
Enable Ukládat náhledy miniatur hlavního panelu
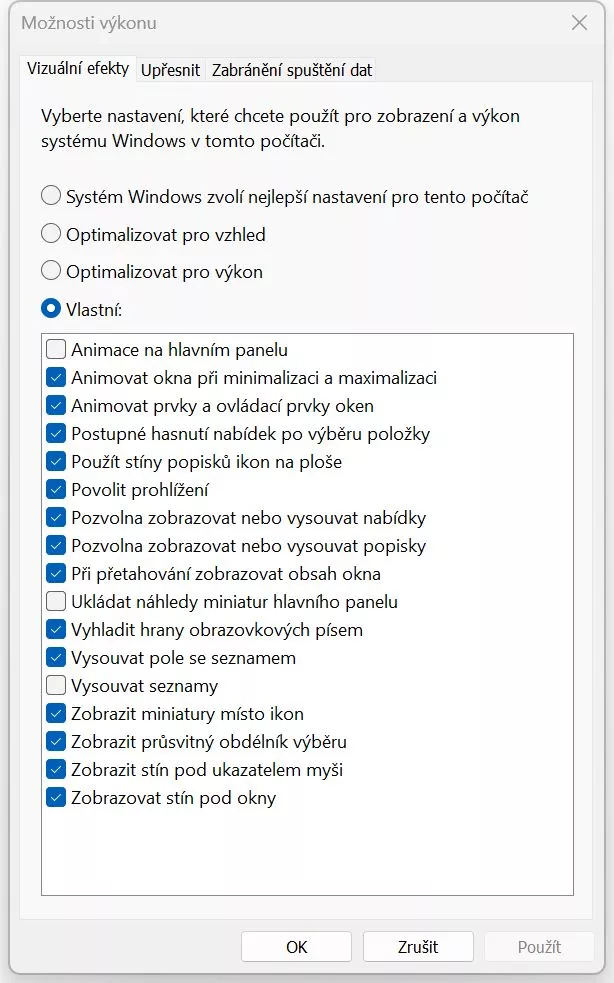pyautogui.click(x=56, y=602)
